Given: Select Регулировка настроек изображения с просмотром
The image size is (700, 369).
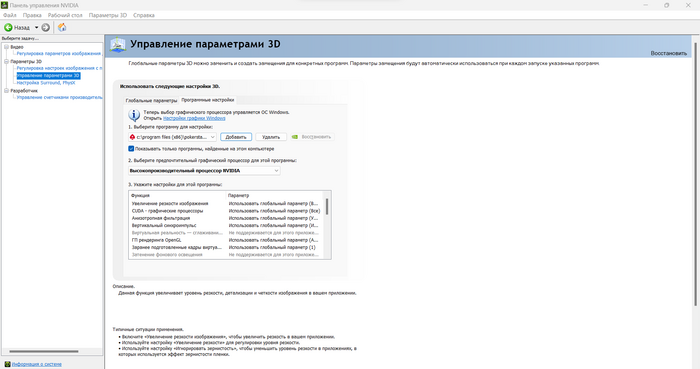Looking at the screenshot, I should click(x=59, y=68).
